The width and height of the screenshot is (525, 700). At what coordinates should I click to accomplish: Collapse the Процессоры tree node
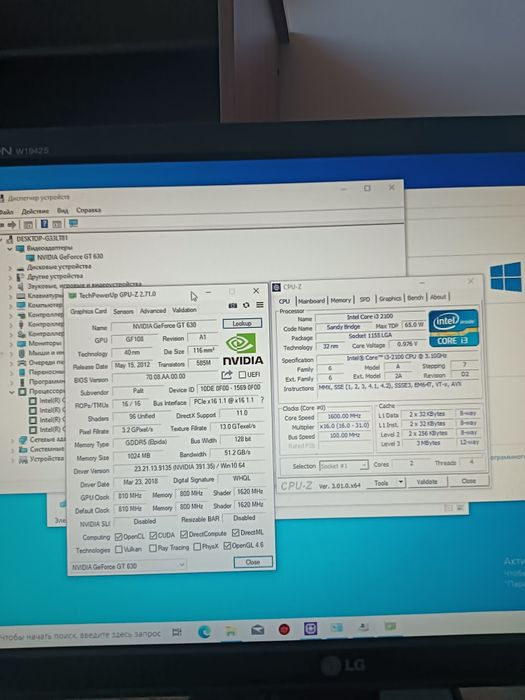[12, 392]
